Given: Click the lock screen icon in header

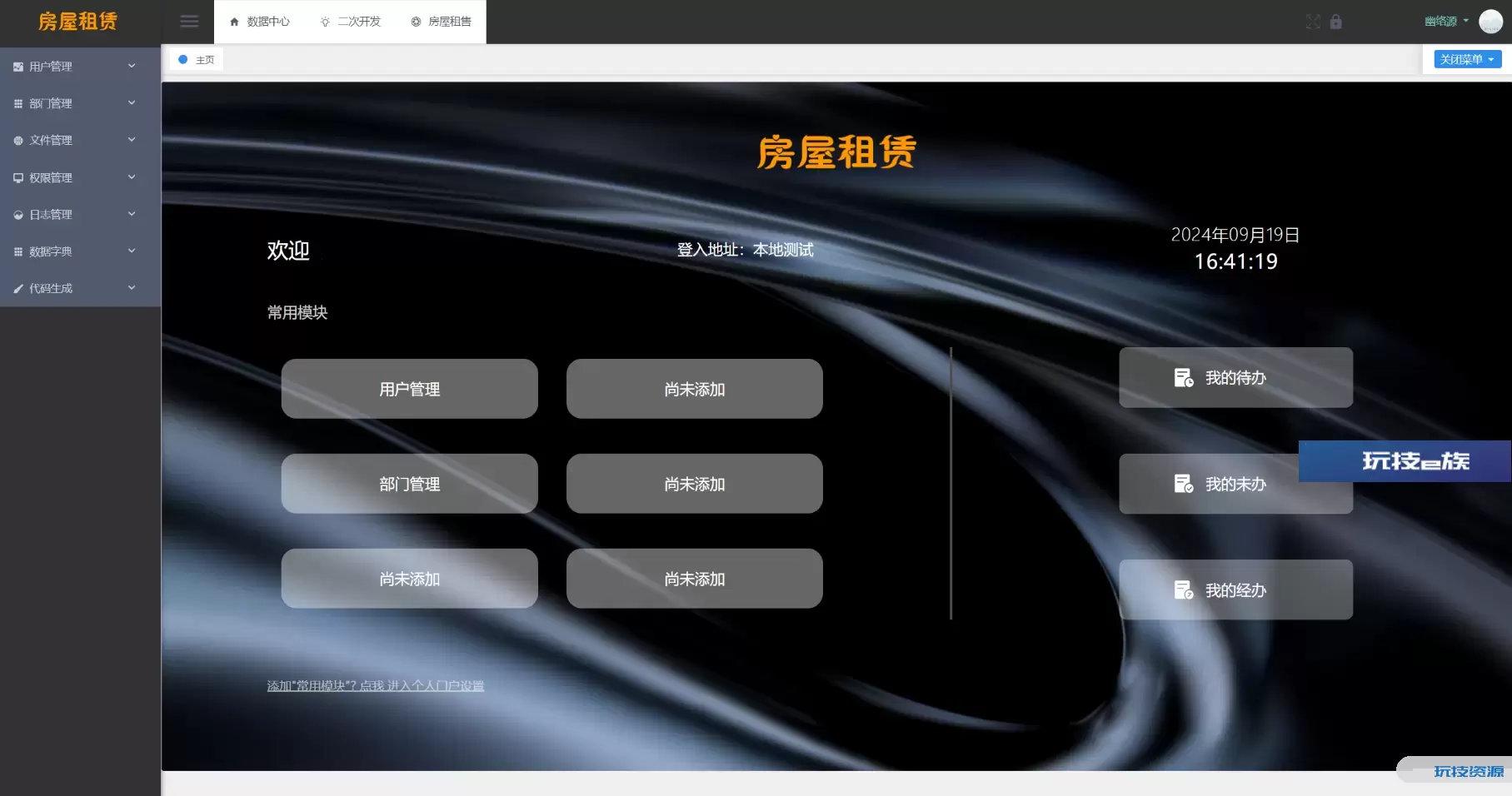Looking at the screenshot, I should 1336,22.
